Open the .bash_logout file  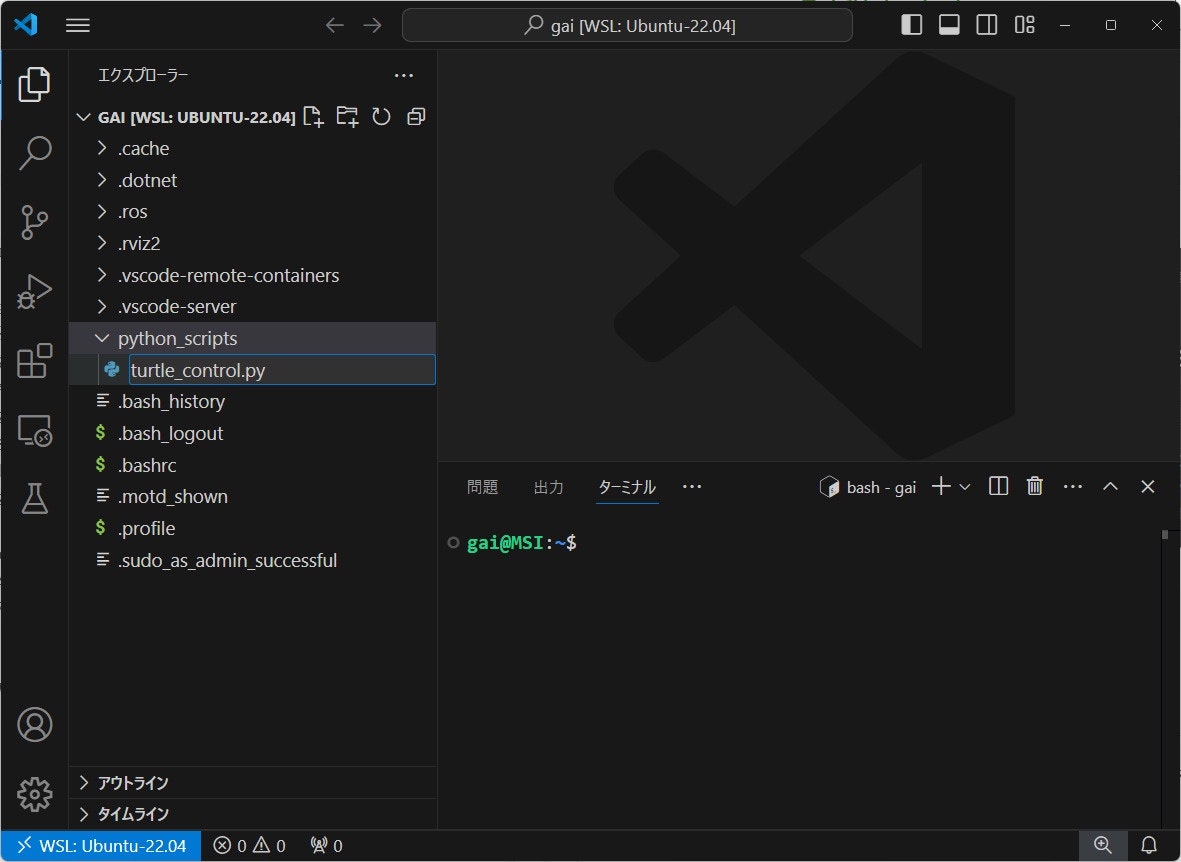click(252, 433)
